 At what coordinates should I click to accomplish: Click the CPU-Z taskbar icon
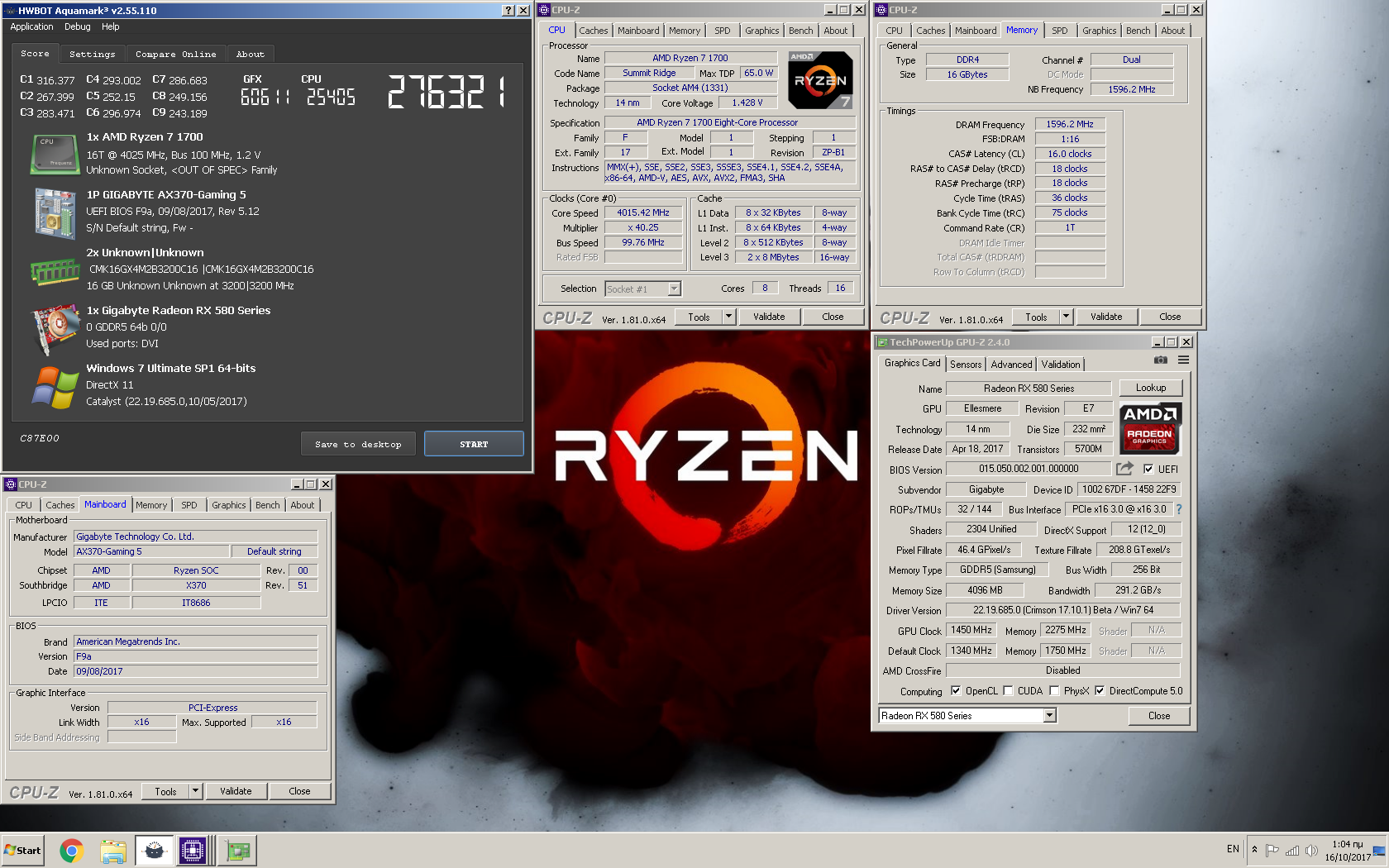193,850
